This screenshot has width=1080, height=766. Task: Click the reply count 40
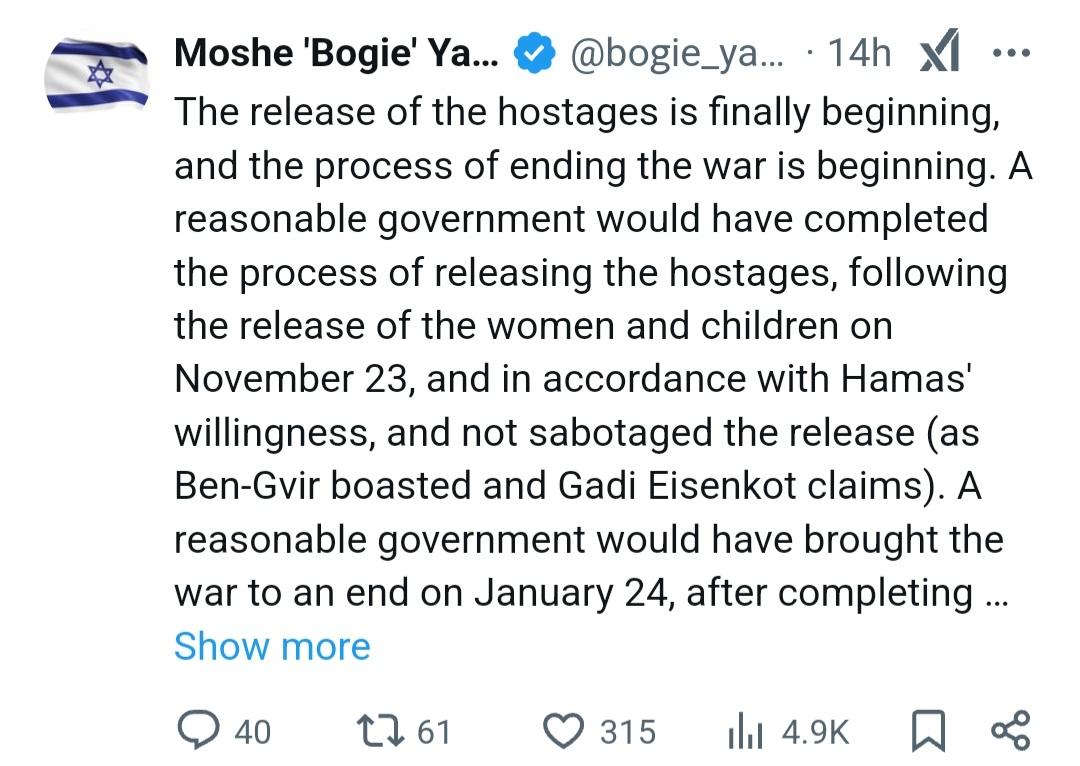[252, 732]
